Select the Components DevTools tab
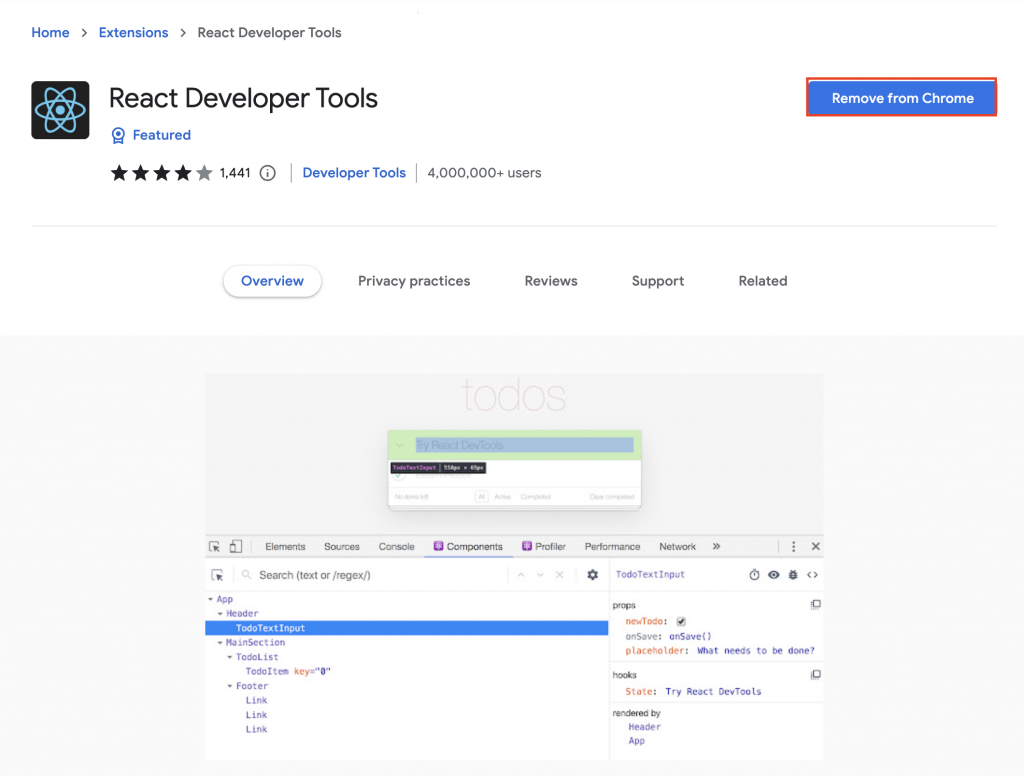The height and width of the screenshot is (776, 1024). (468, 547)
